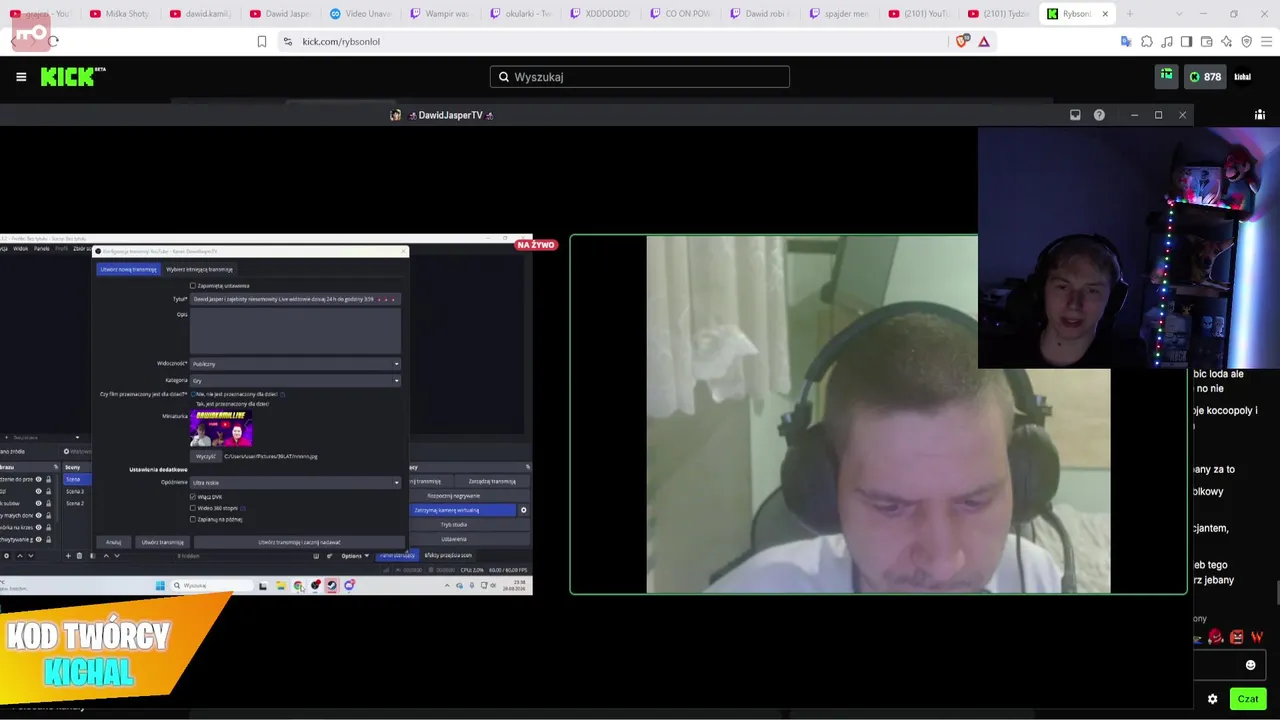Expand the Widoczność dropdown set to Publiczny
This screenshot has width=1280, height=720.
click(x=295, y=364)
